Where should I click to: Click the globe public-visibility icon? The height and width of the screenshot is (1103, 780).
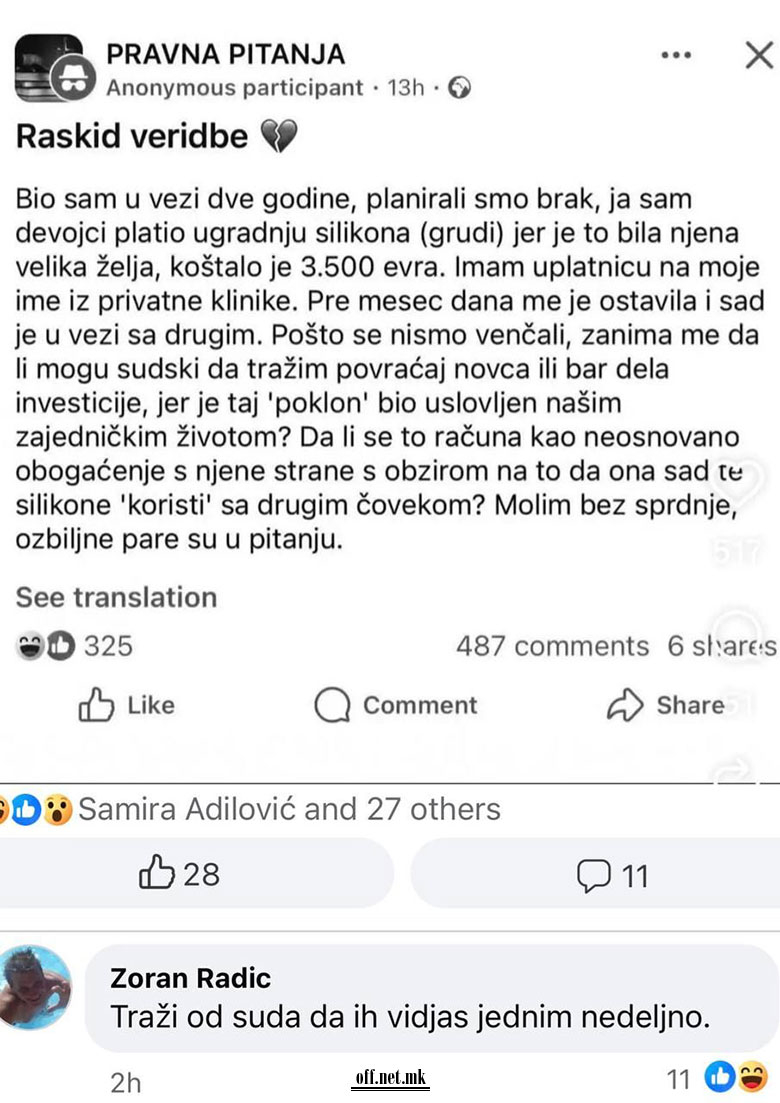(460, 88)
